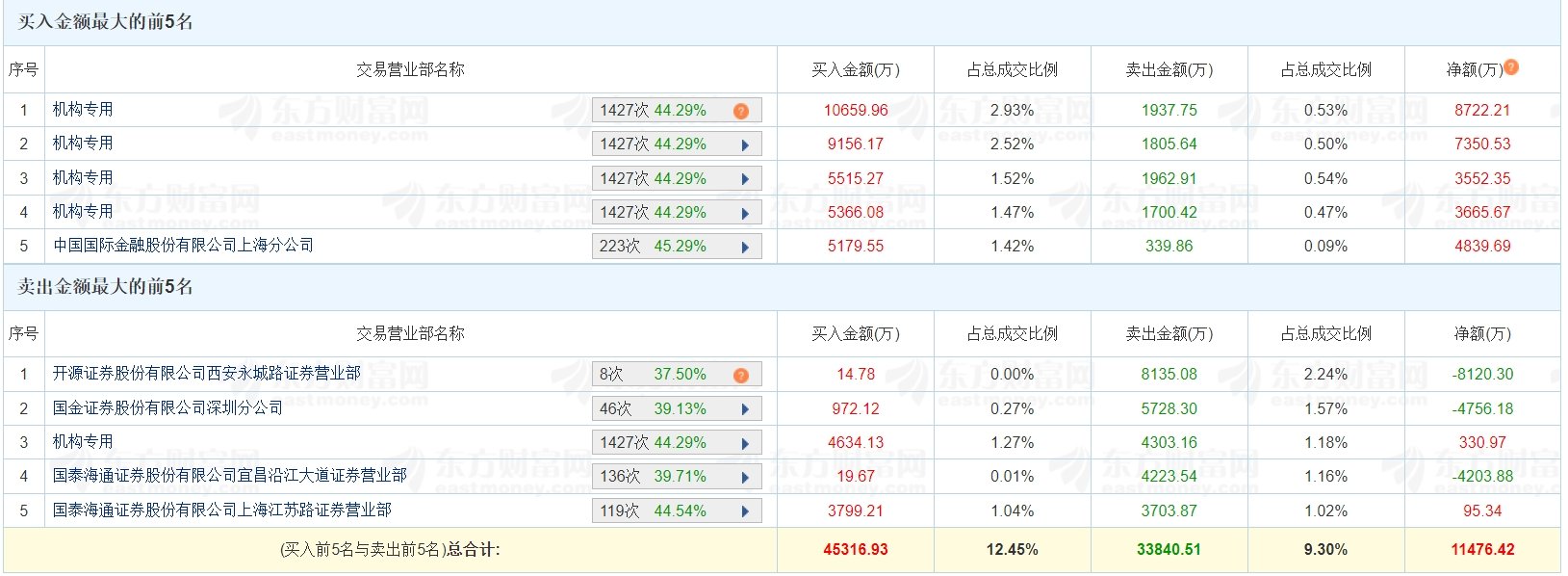1568x576 pixels.
Task: Click blue arrow in fourth 机构专用 buy row
Action: pyautogui.click(x=745, y=214)
